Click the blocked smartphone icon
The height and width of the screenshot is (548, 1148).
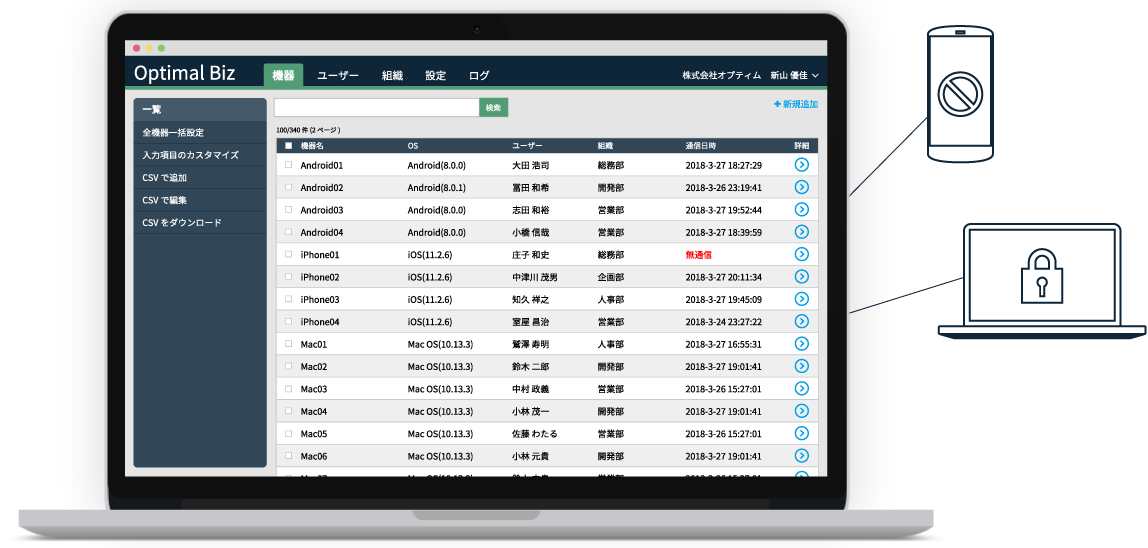(x=960, y=94)
